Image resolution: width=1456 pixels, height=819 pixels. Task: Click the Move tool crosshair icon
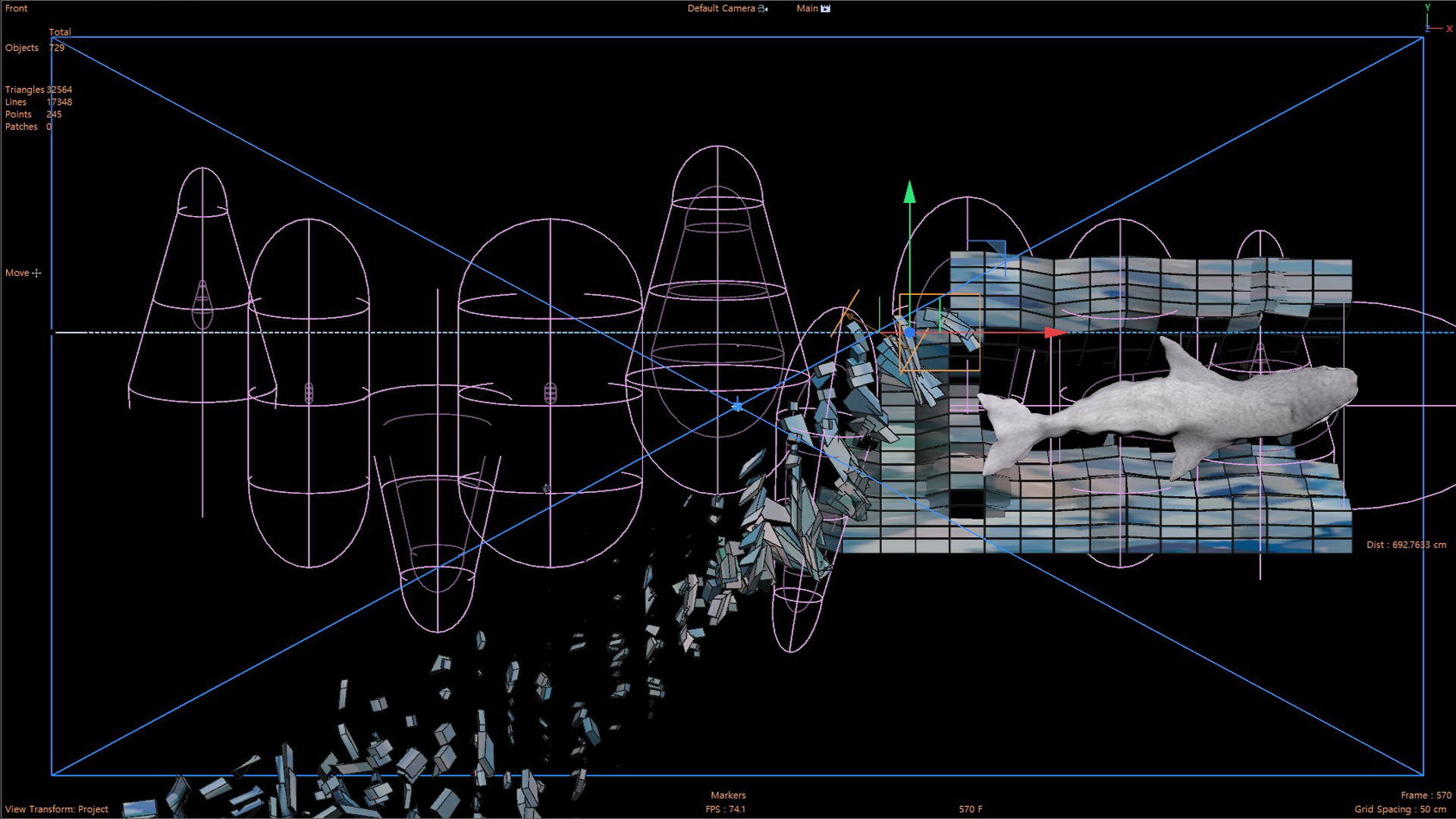pyautogui.click(x=36, y=273)
